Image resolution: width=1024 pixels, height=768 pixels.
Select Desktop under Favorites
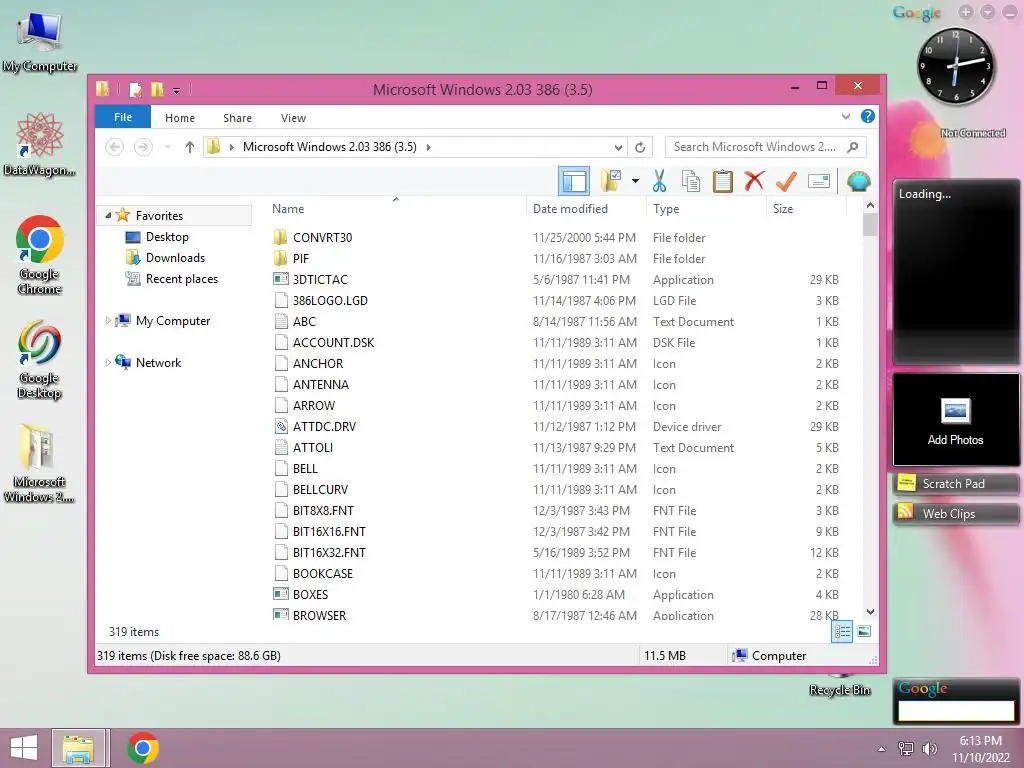coord(167,236)
